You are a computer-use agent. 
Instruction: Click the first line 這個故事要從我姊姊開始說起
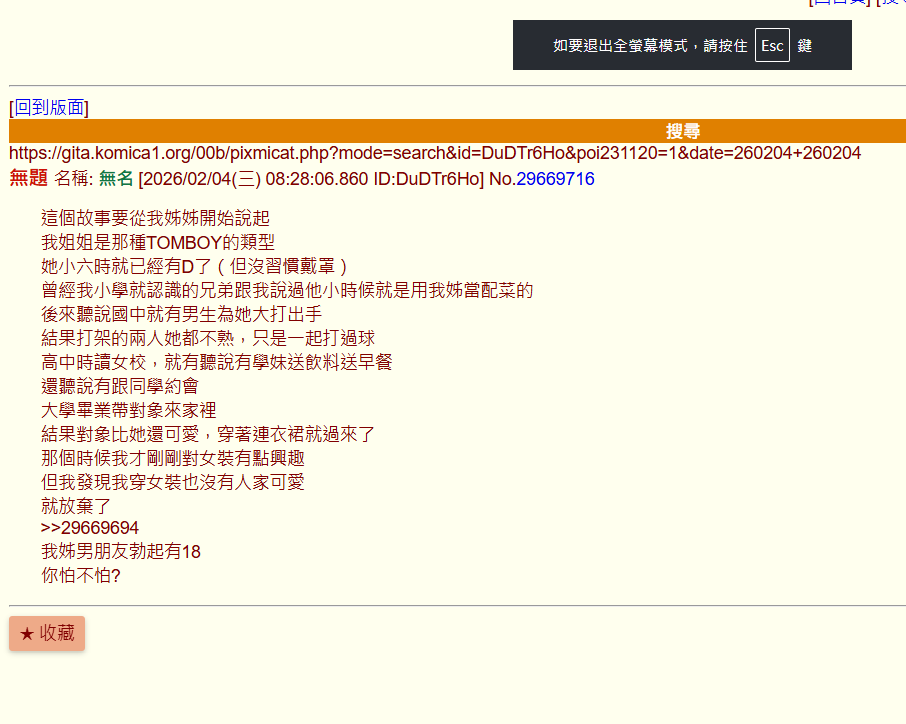(x=155, y=218)
